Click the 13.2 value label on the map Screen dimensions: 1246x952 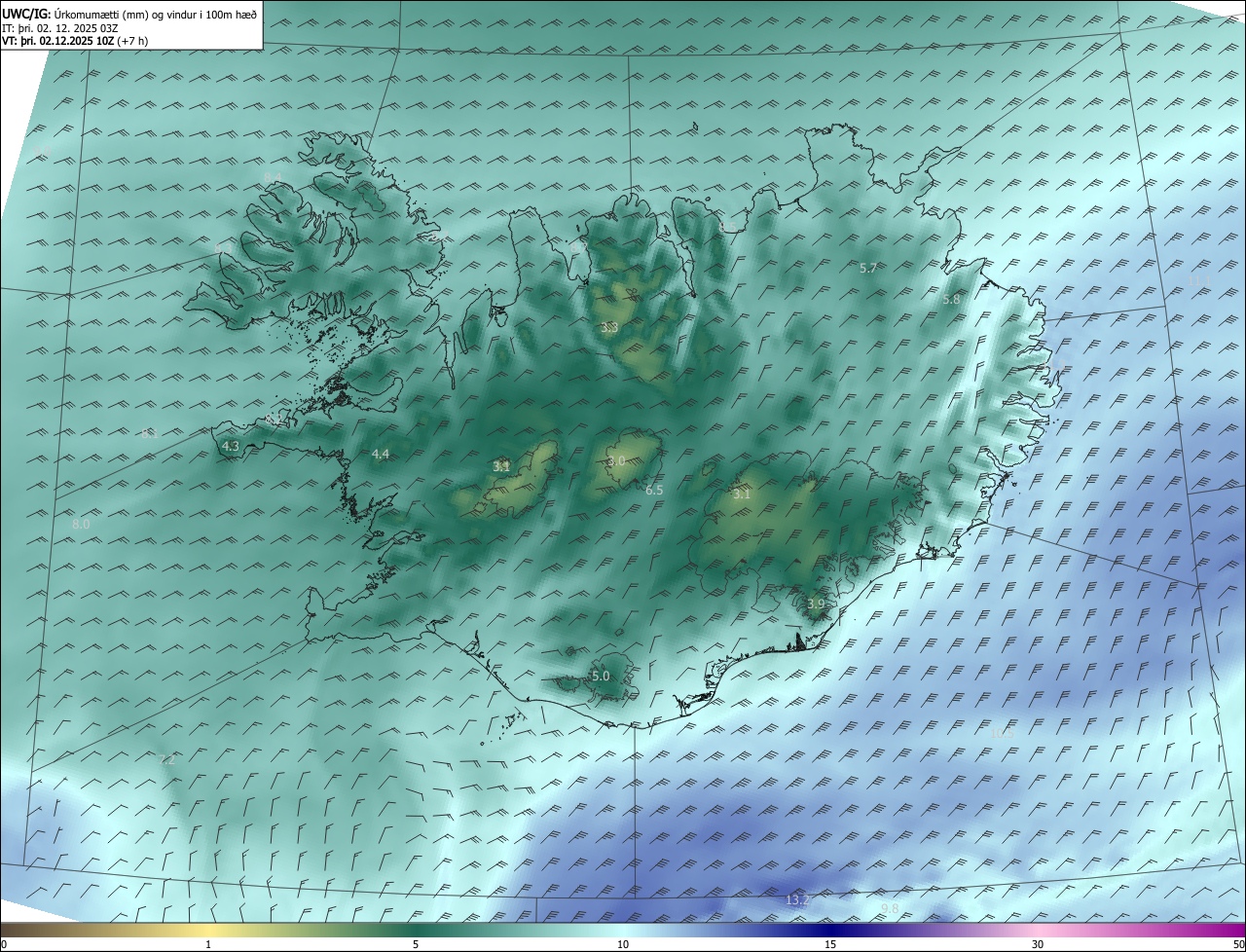797,900
